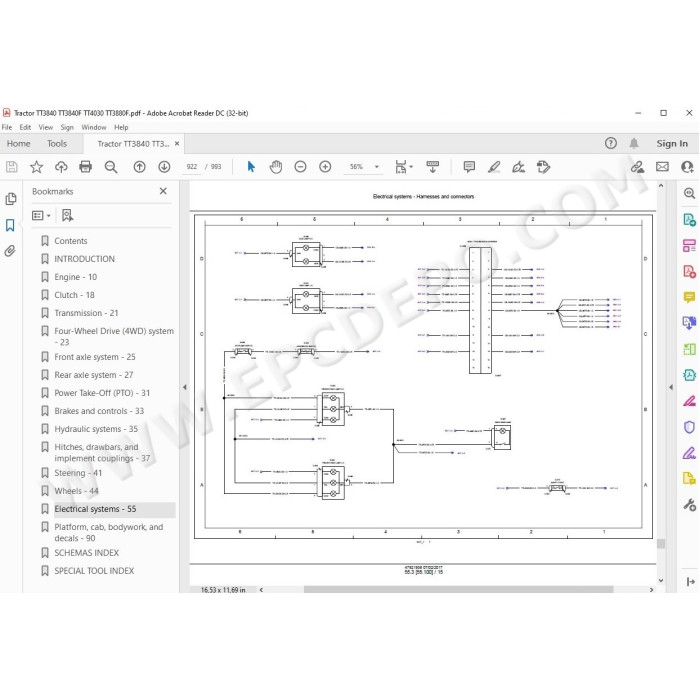Switch to the Home tab
This screenshot has width=700, height=700.
click(19, 143)
